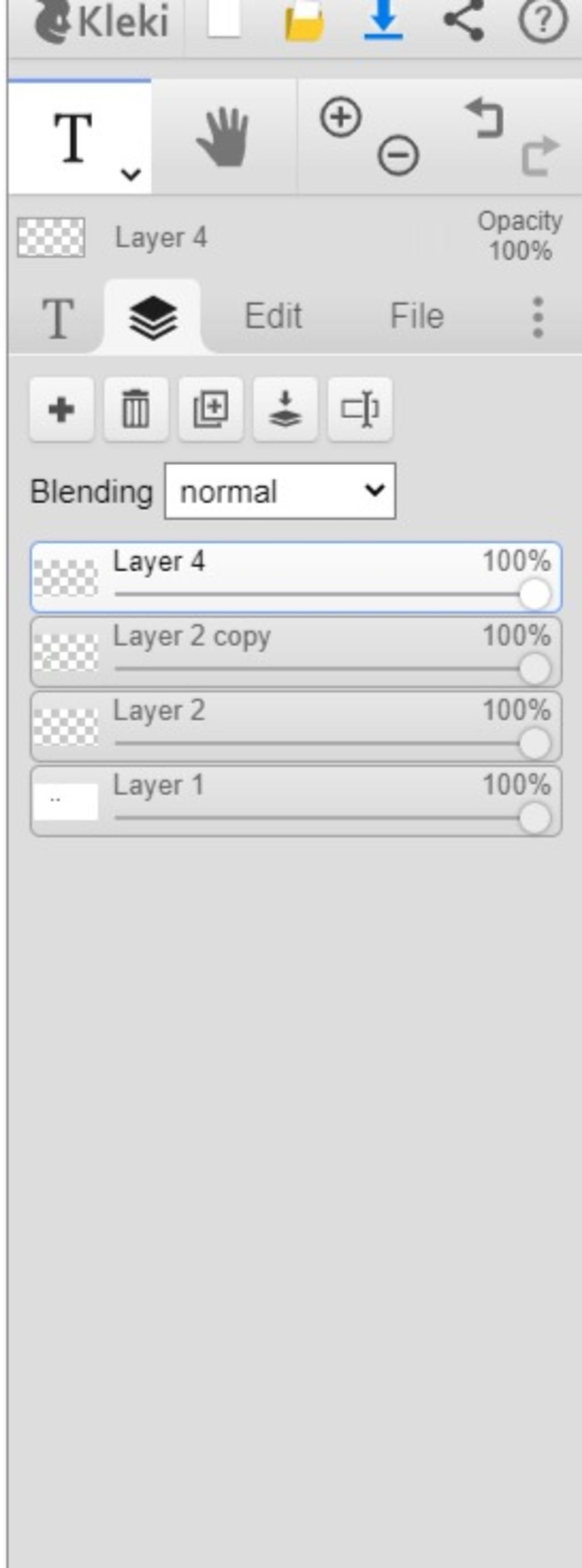Undo the last action
The image size is (582, 1568).
click(x=486, y=118)
